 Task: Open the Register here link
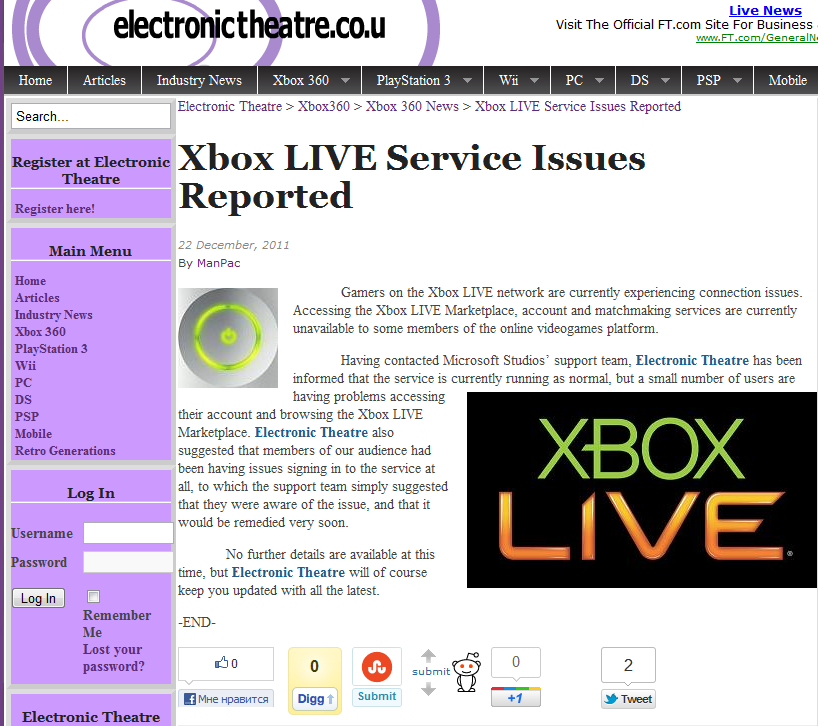(x=55, y=209)
